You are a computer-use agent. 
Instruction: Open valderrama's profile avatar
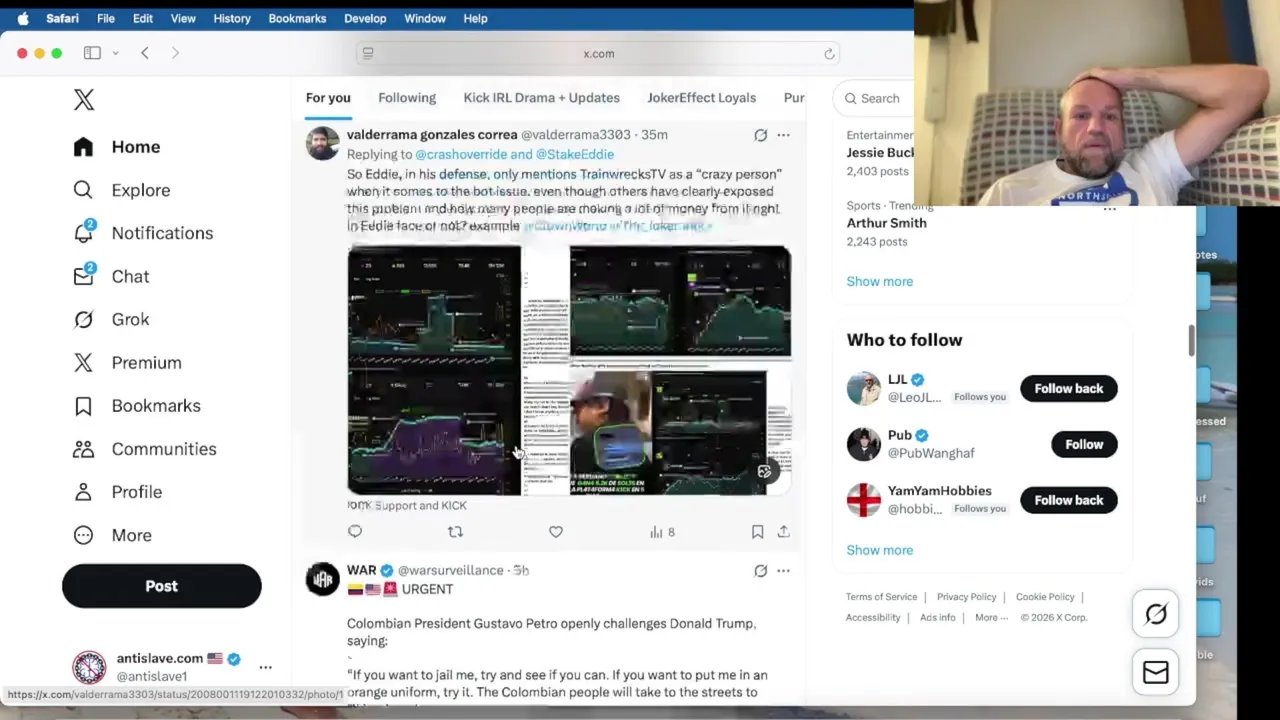(323, 143)
